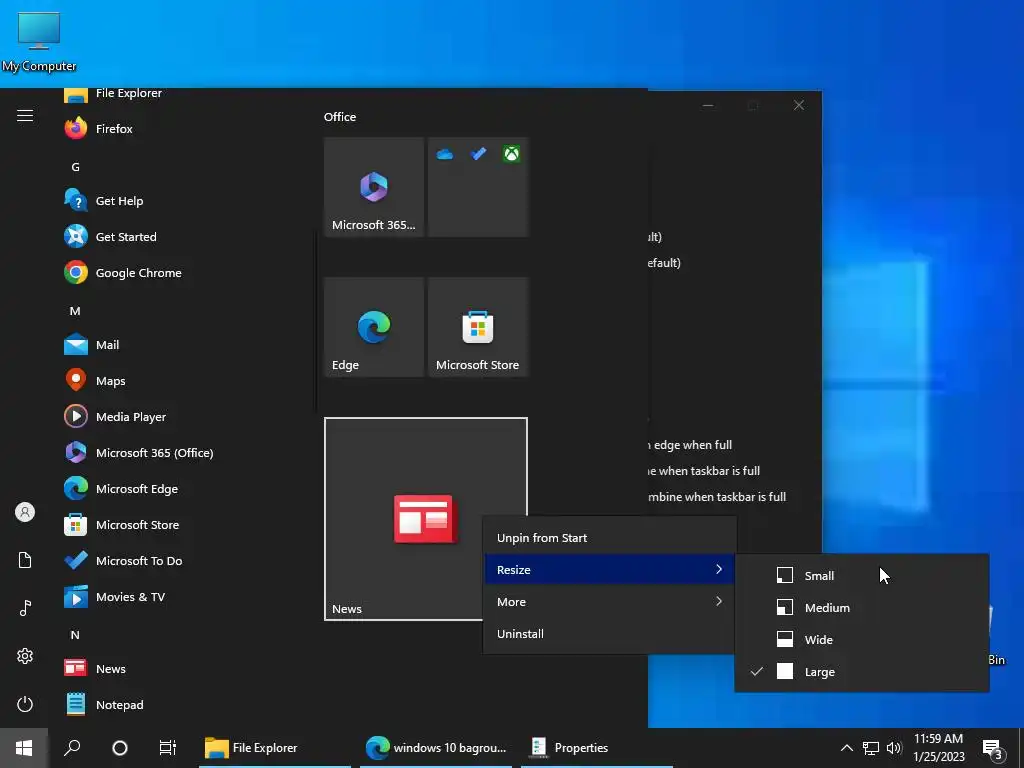Switch to File Explorer taskbar window
Image resolution: width=1024 pixels, height=768 pixels.
coord(275,748)
